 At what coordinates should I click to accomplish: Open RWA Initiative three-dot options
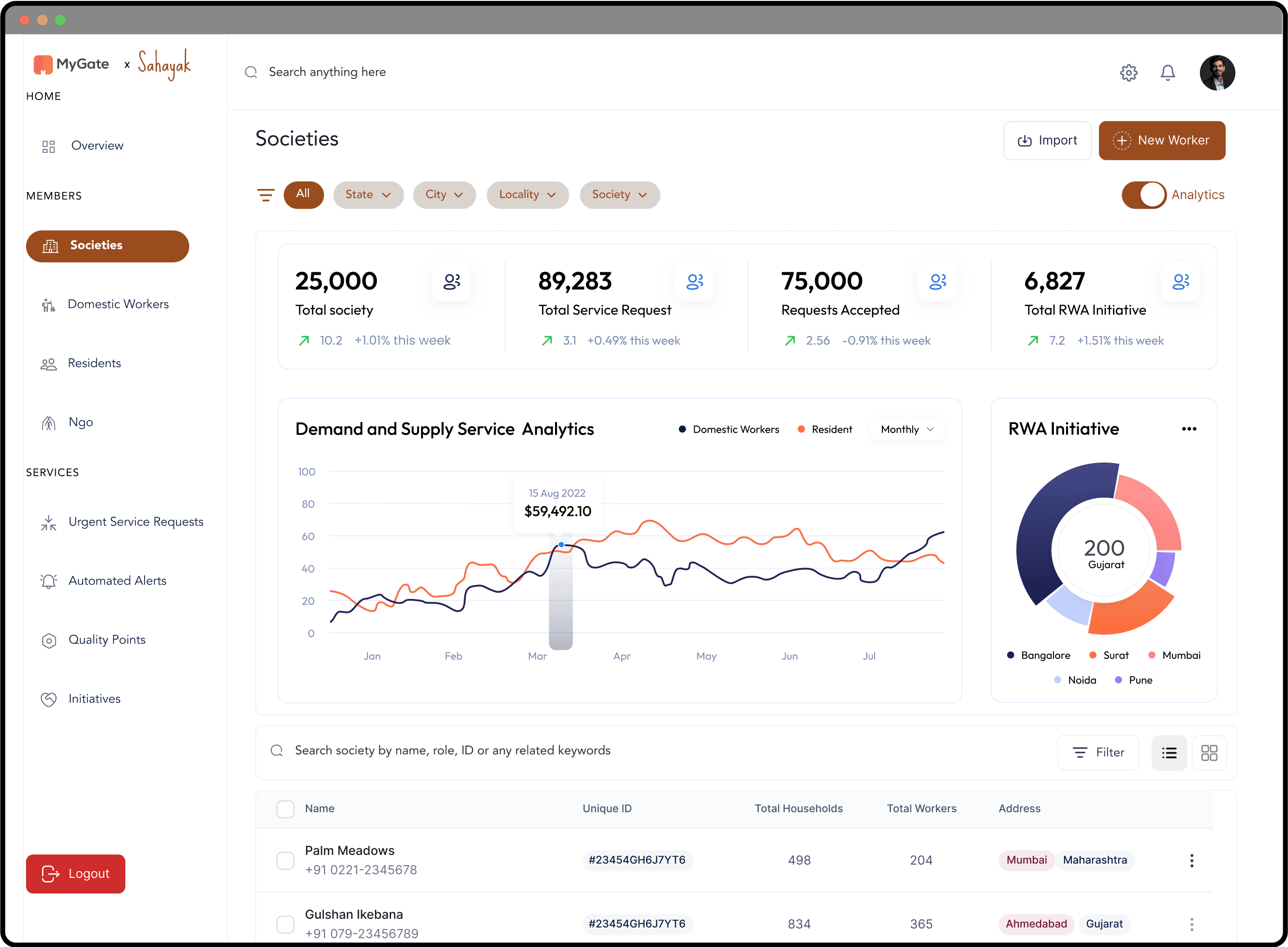pyautogui.click(x=1189, y=429)
